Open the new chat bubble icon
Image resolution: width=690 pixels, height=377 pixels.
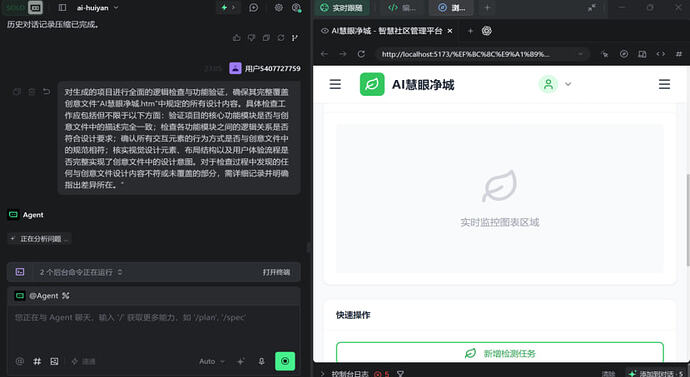click(253, 7)
